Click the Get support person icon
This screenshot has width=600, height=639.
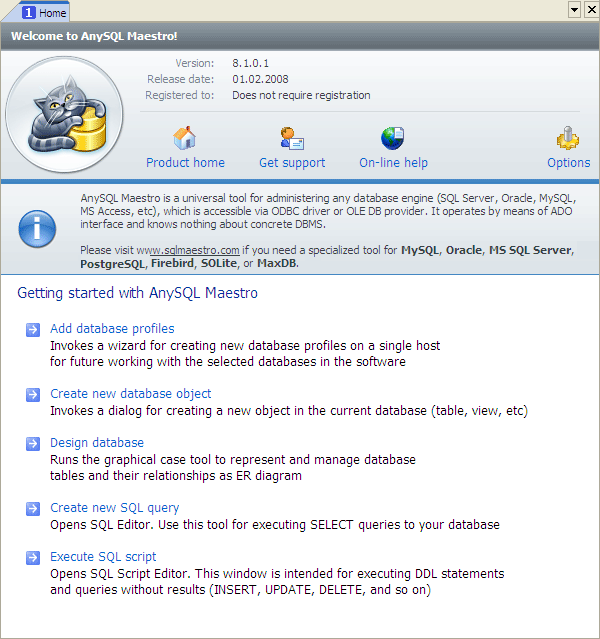pyautogui.click(x=292, y=138)
